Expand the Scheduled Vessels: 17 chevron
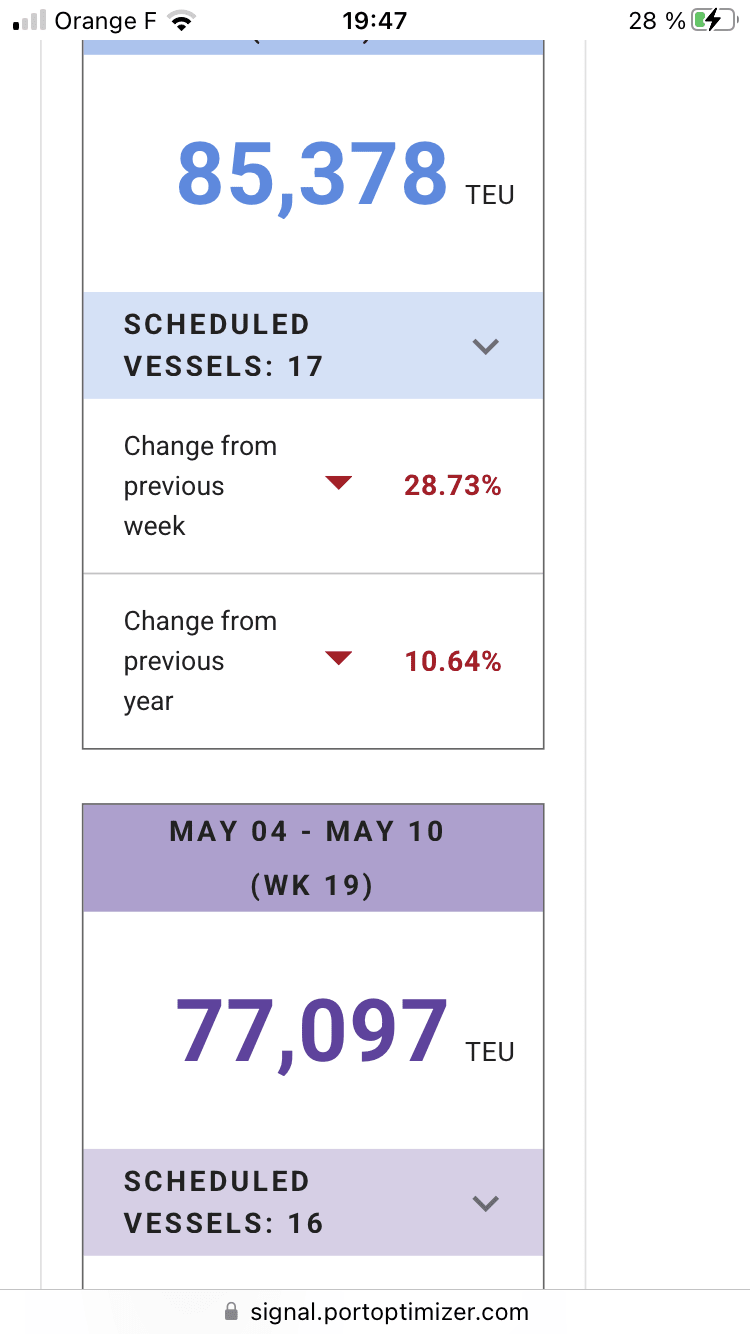The width and height of the screenshot is (750, 1334). 485,346
